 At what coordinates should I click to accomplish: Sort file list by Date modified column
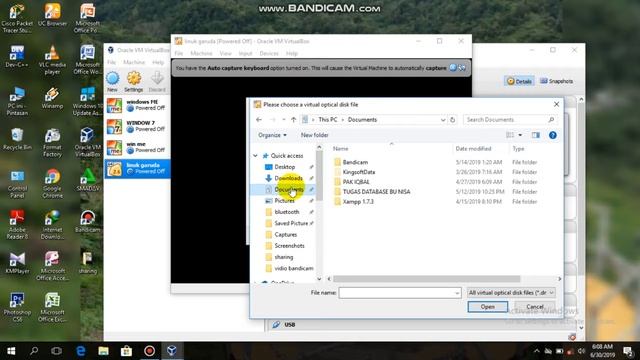(x=473, y=149)
